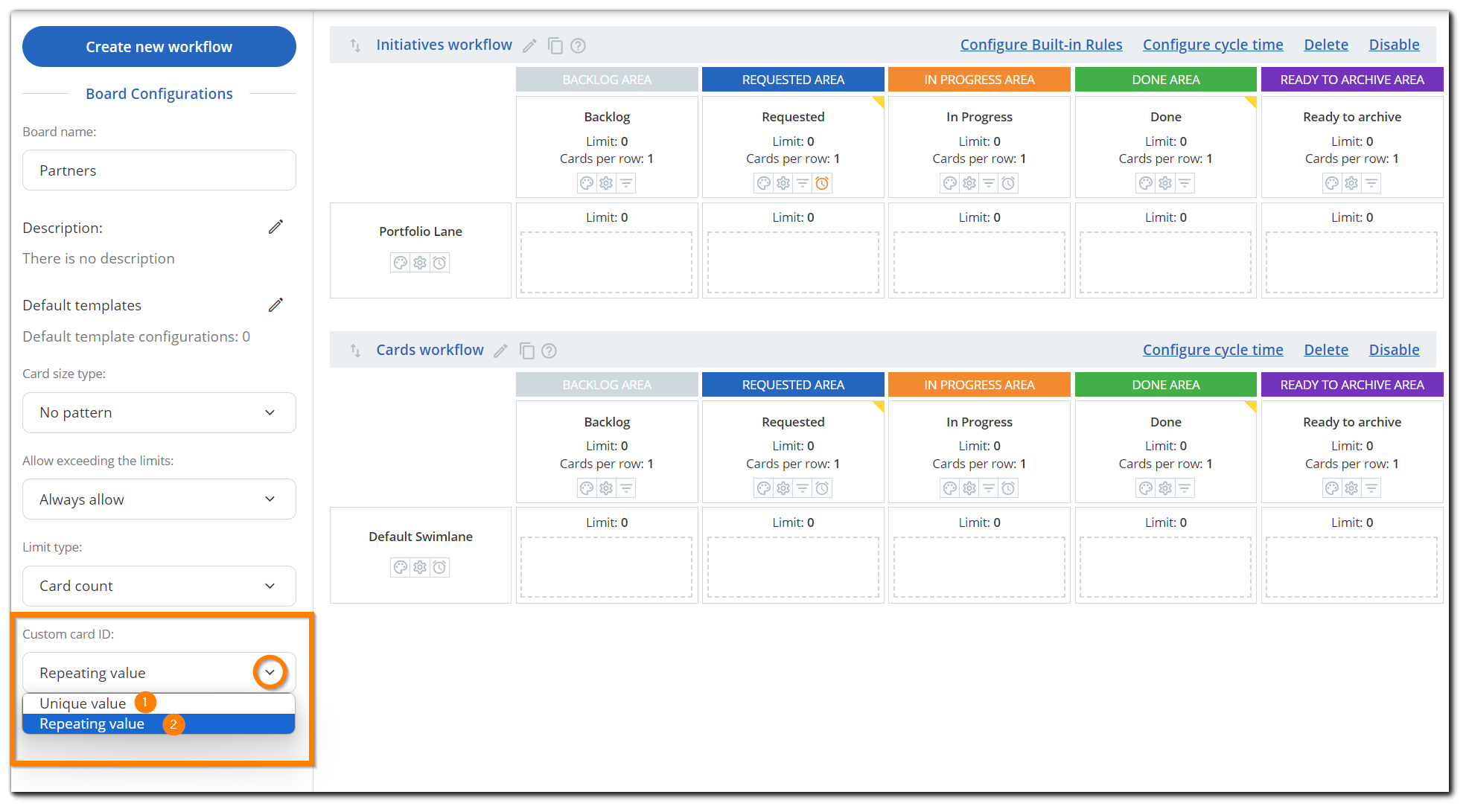1469x812 pixels.
Task: Open the help icon for Cards workflow
Action: pyautogui.click(x=549, y=351)
